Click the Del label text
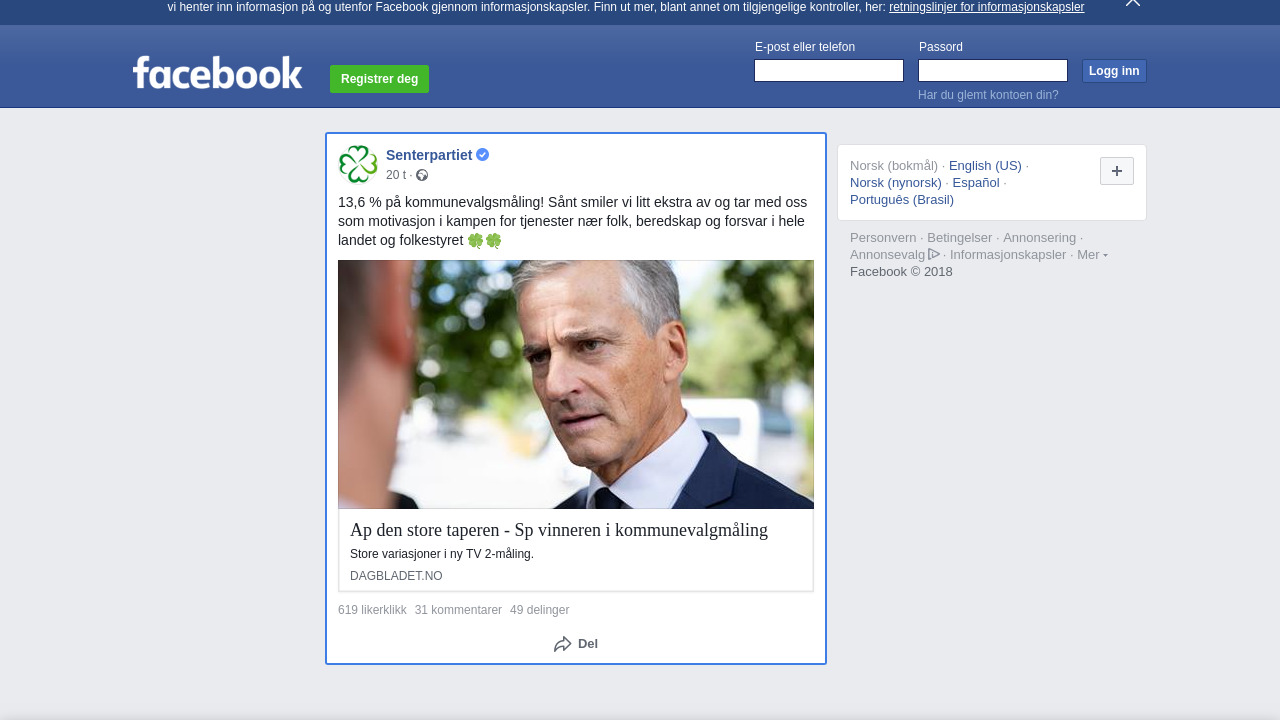The image size is (1280, 720). tap(588, 644)
